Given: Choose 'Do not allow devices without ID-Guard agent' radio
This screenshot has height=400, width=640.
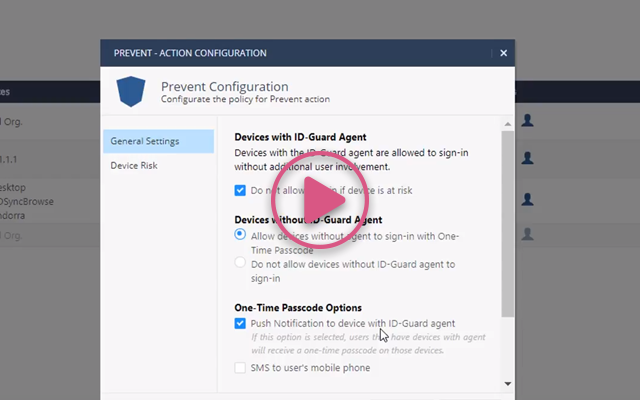Looking at the screenshot, I should pyautogui.click(x=240, y=262).
